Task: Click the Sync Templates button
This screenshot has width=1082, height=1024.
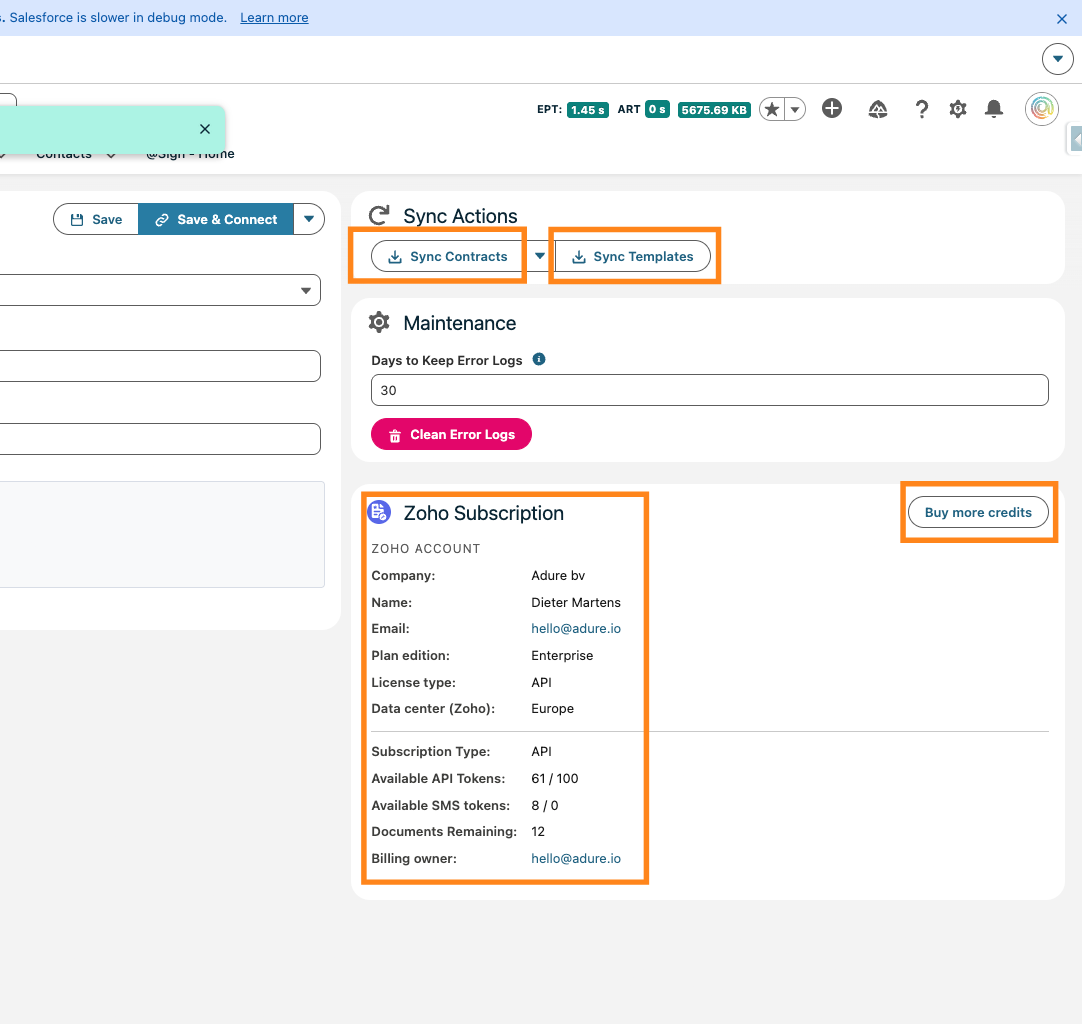Action: coord(632,256)
